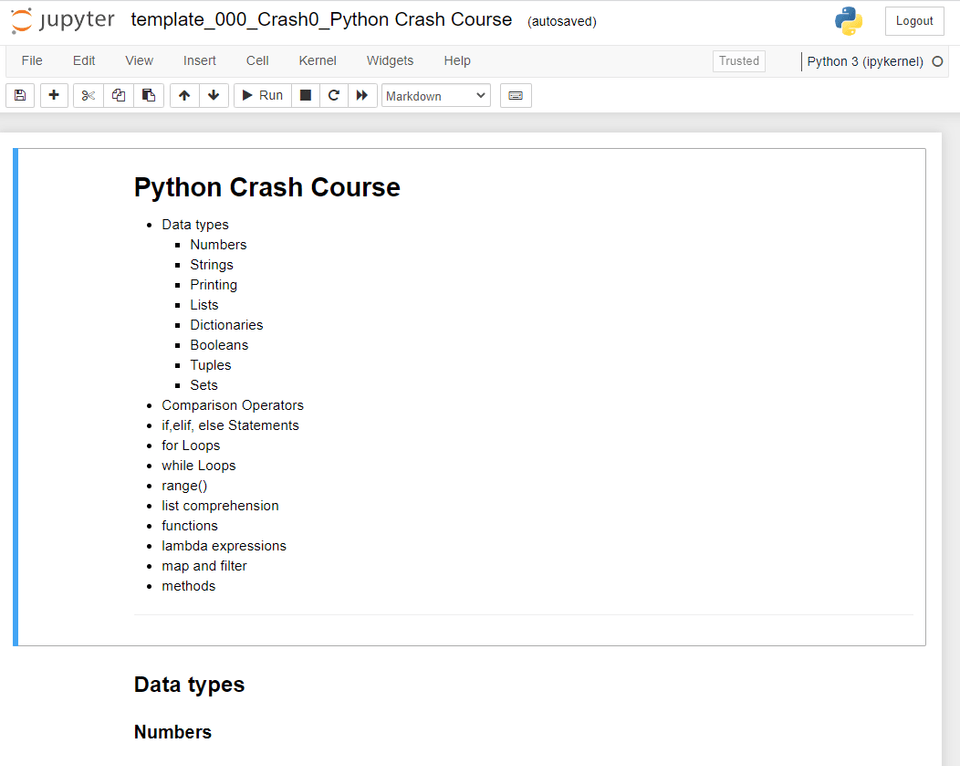The width and height of the screenshot is (960, 766).
Task: Move selected cell up arrow
Action: coord(184,96)
